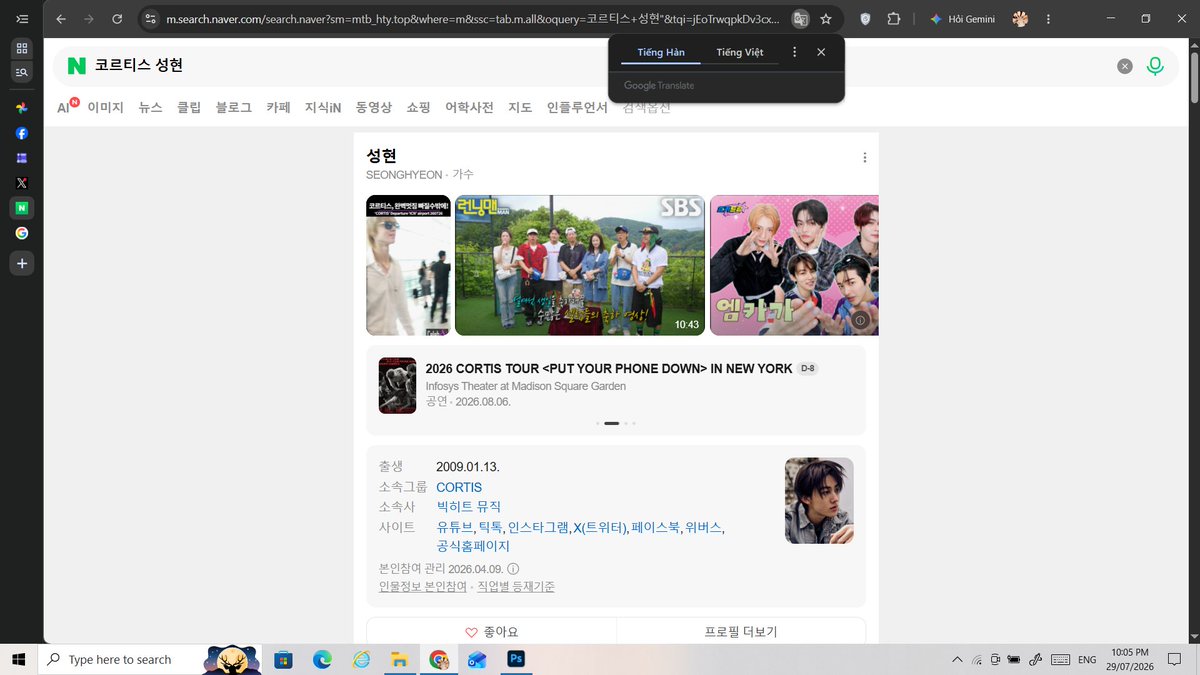
Task: Switch to the Google tab in sidebar
Action: click(x=21, y=233)
